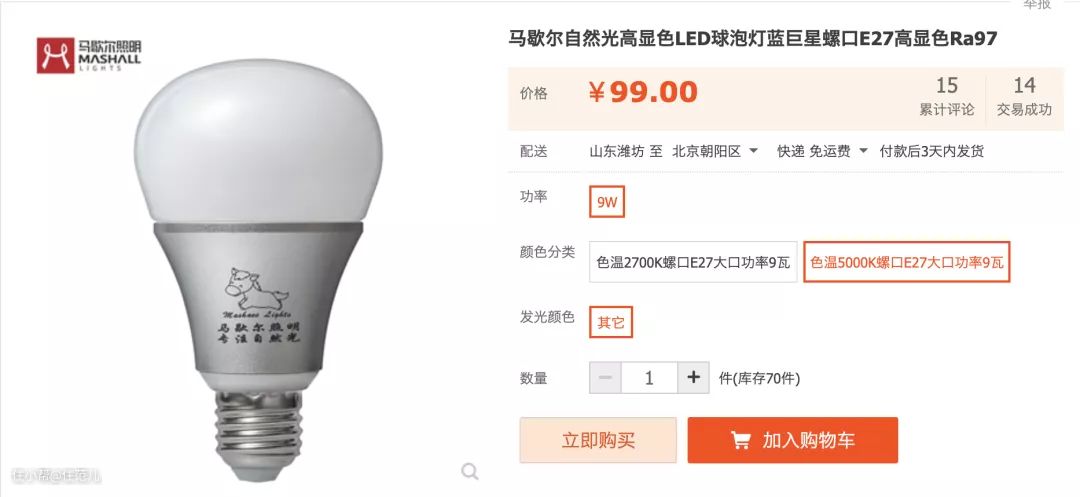Screen dimensions: 1080x497
Task: Choose 色温5000K螺口E27 color option
Action: tap(907, 262)
